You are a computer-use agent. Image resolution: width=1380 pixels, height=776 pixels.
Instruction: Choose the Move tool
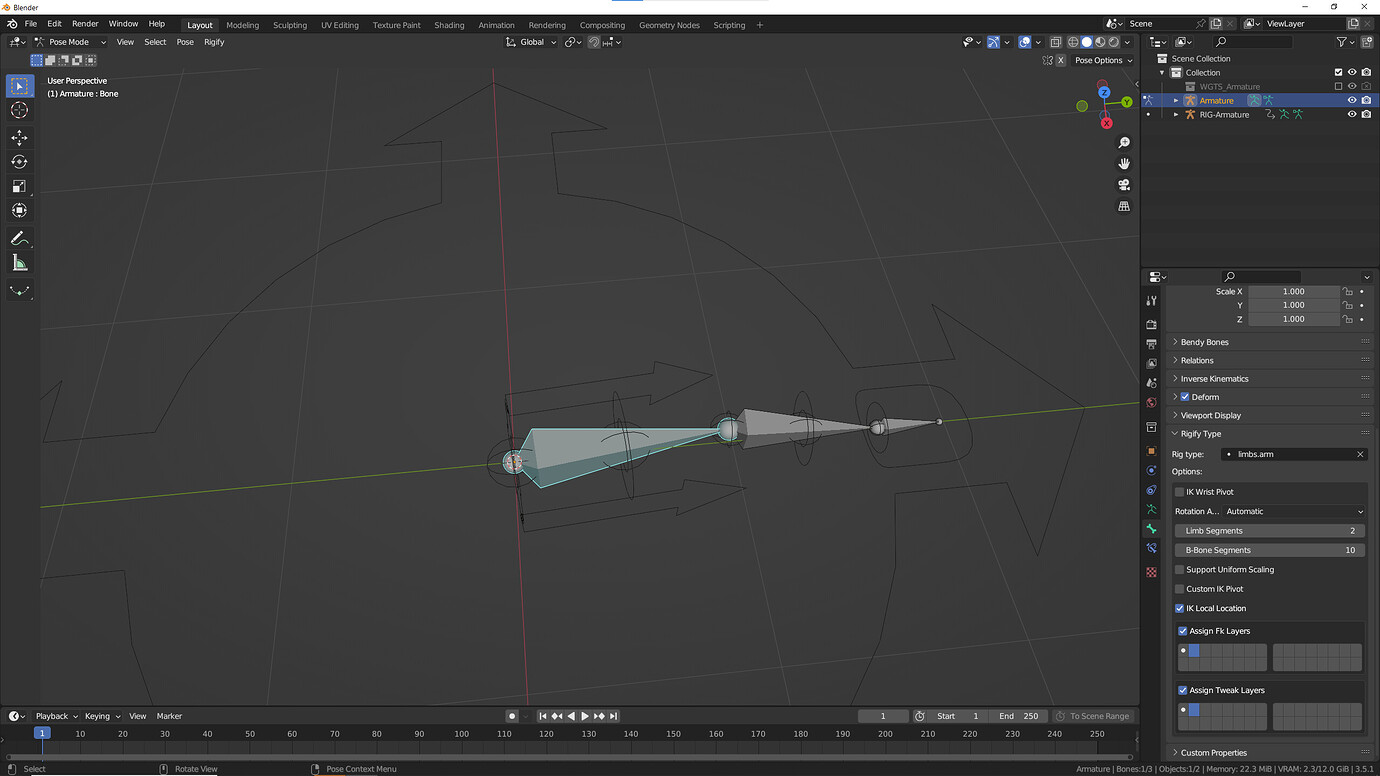(19, 137)
